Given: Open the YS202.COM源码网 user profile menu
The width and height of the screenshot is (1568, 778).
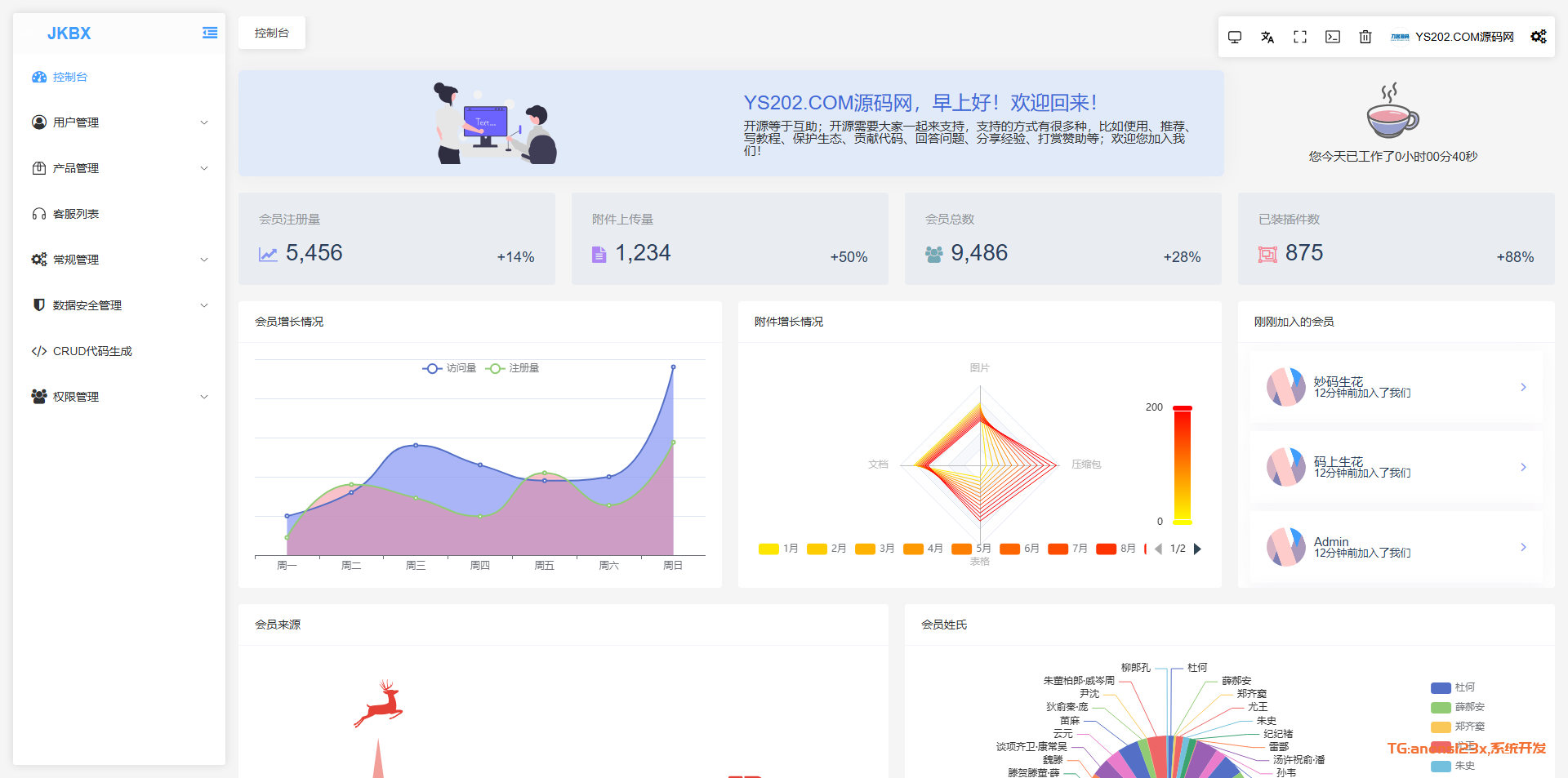Looking at the screenshot, I should pyautogui.click(x=1453, y=37).
